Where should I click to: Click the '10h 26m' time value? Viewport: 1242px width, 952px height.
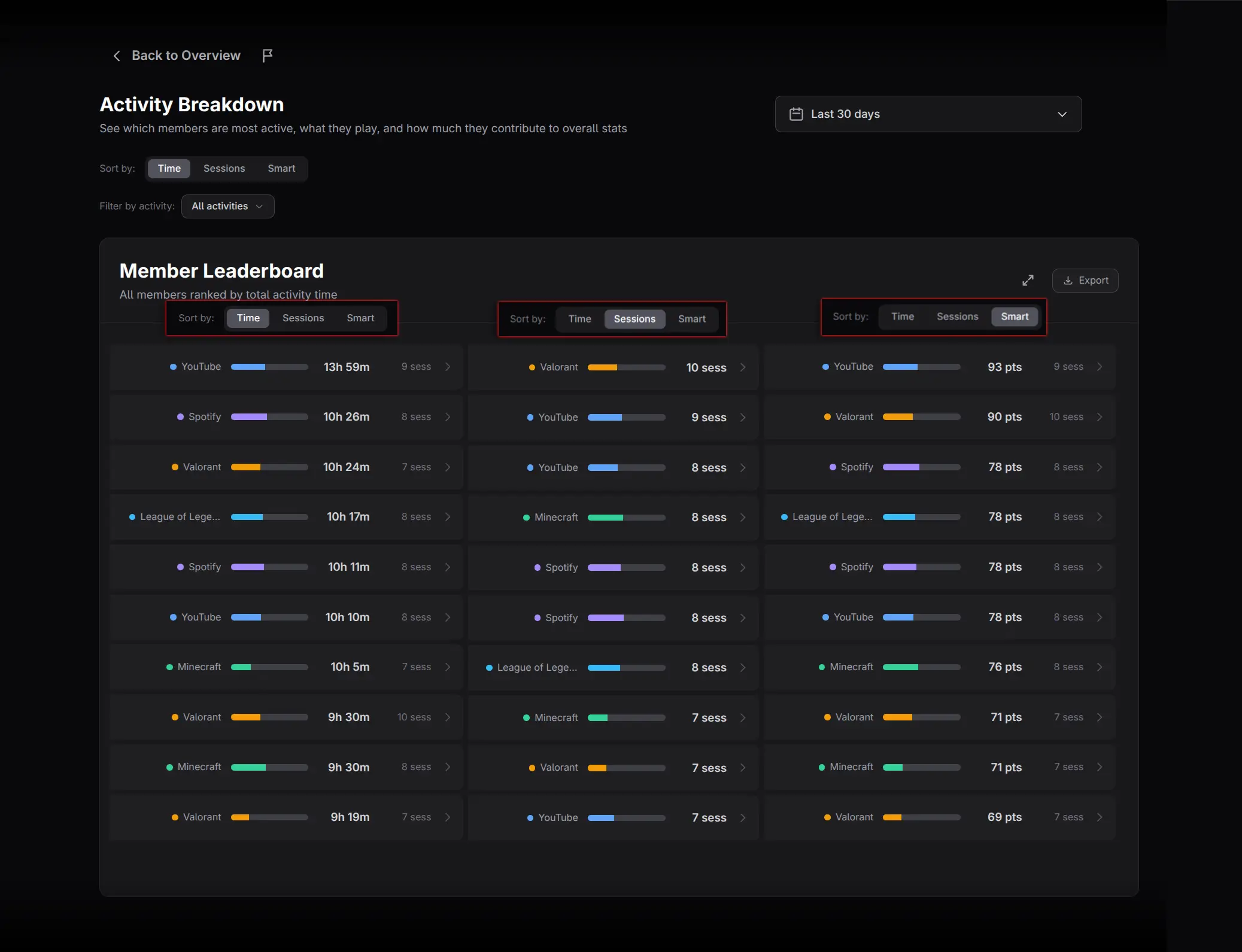tap(347, 417)
